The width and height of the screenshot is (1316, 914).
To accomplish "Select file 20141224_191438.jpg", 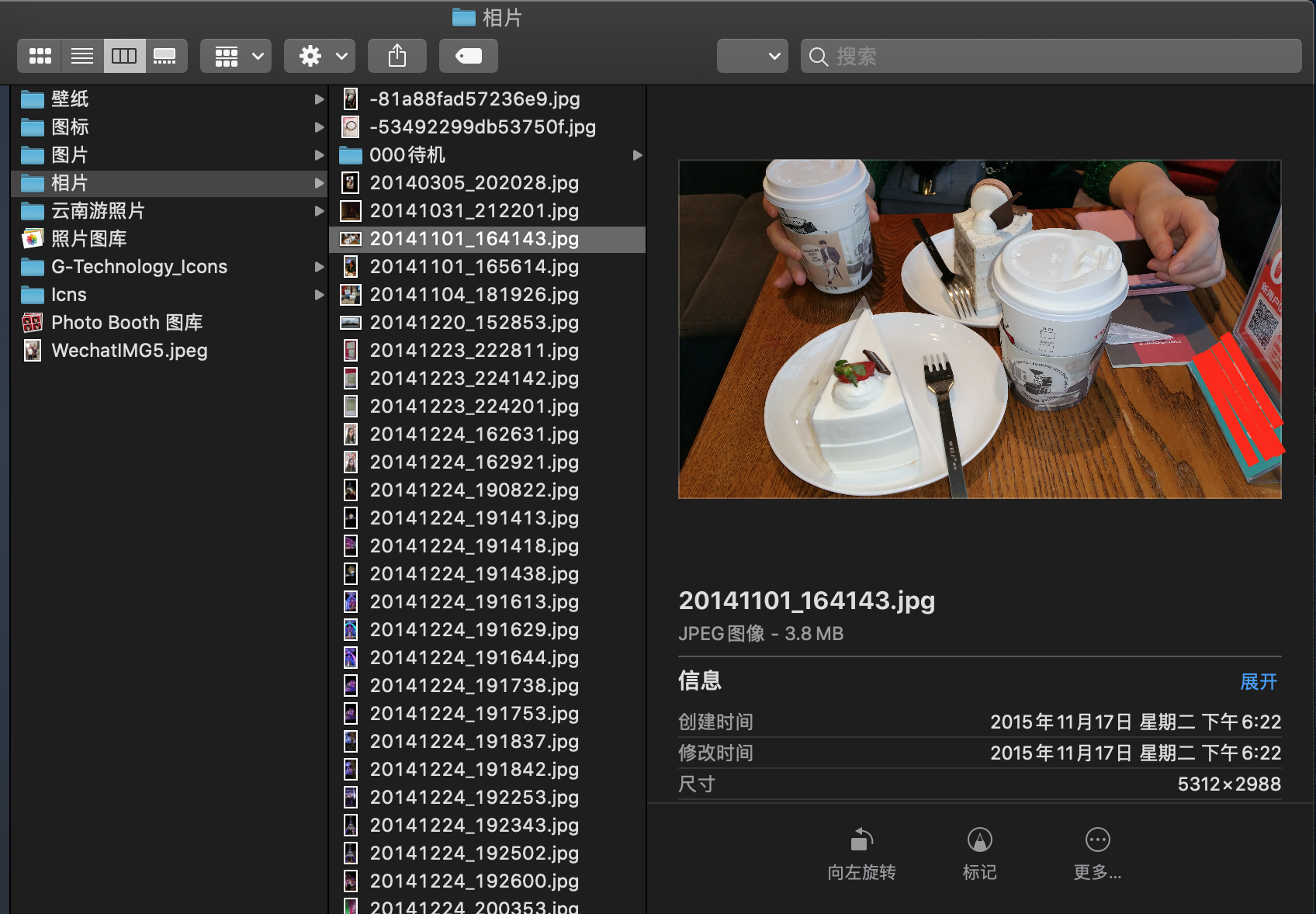I will pos(487,574).
